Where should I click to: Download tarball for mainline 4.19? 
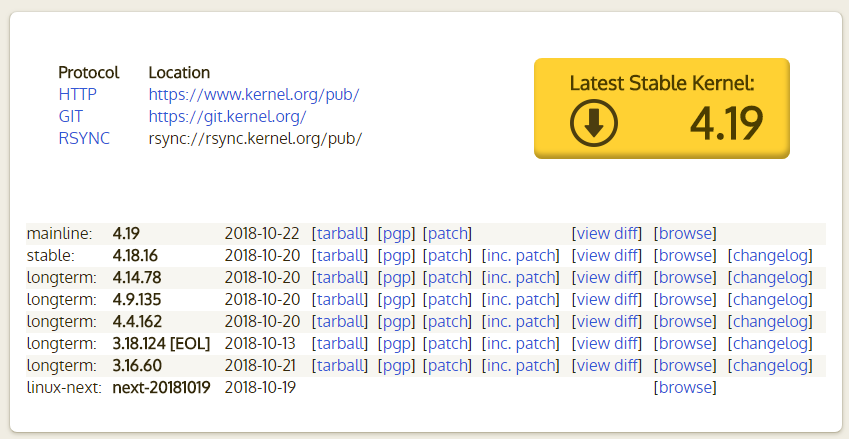tap(339, 234)
